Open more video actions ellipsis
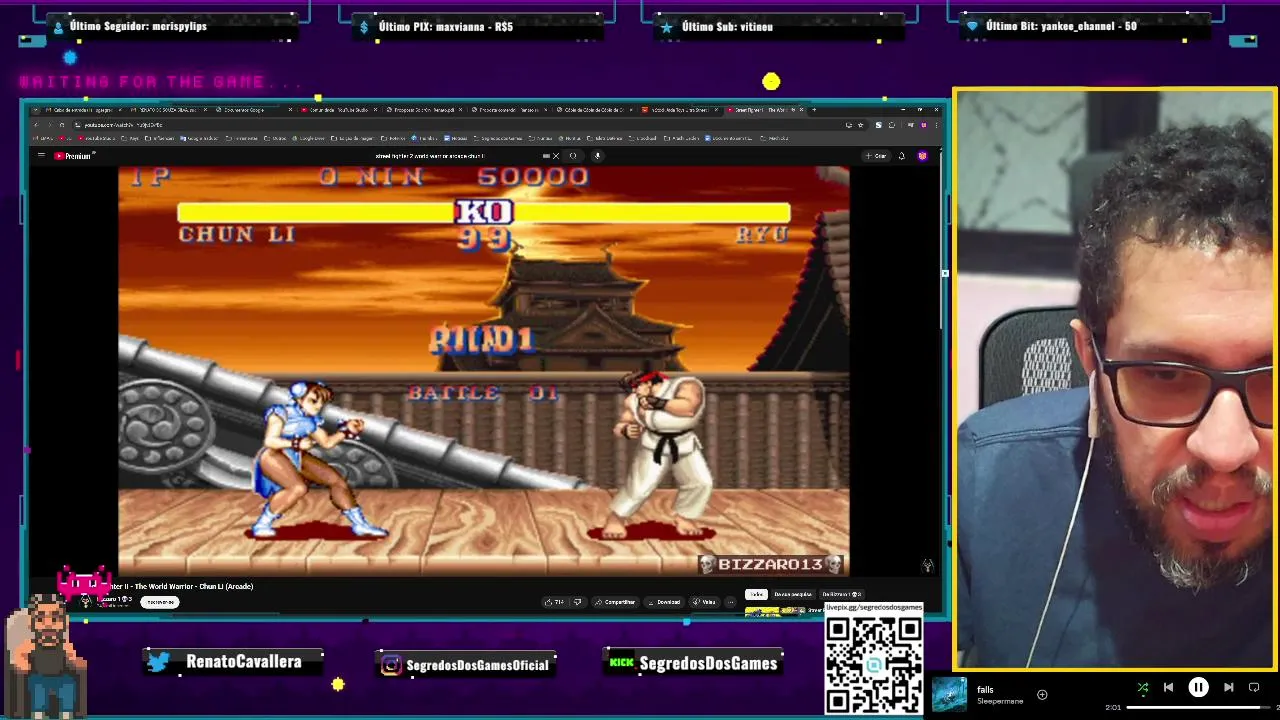 730,602
